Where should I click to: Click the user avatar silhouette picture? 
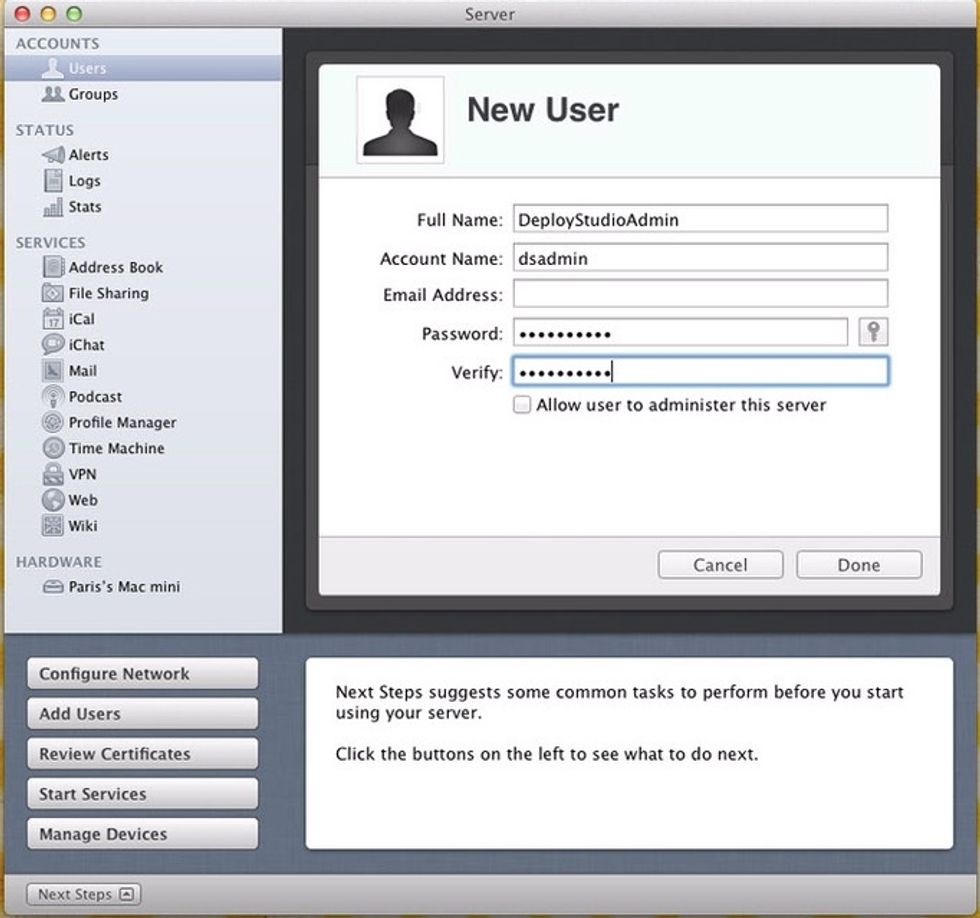pyautogui.click(x=400, y=121)
